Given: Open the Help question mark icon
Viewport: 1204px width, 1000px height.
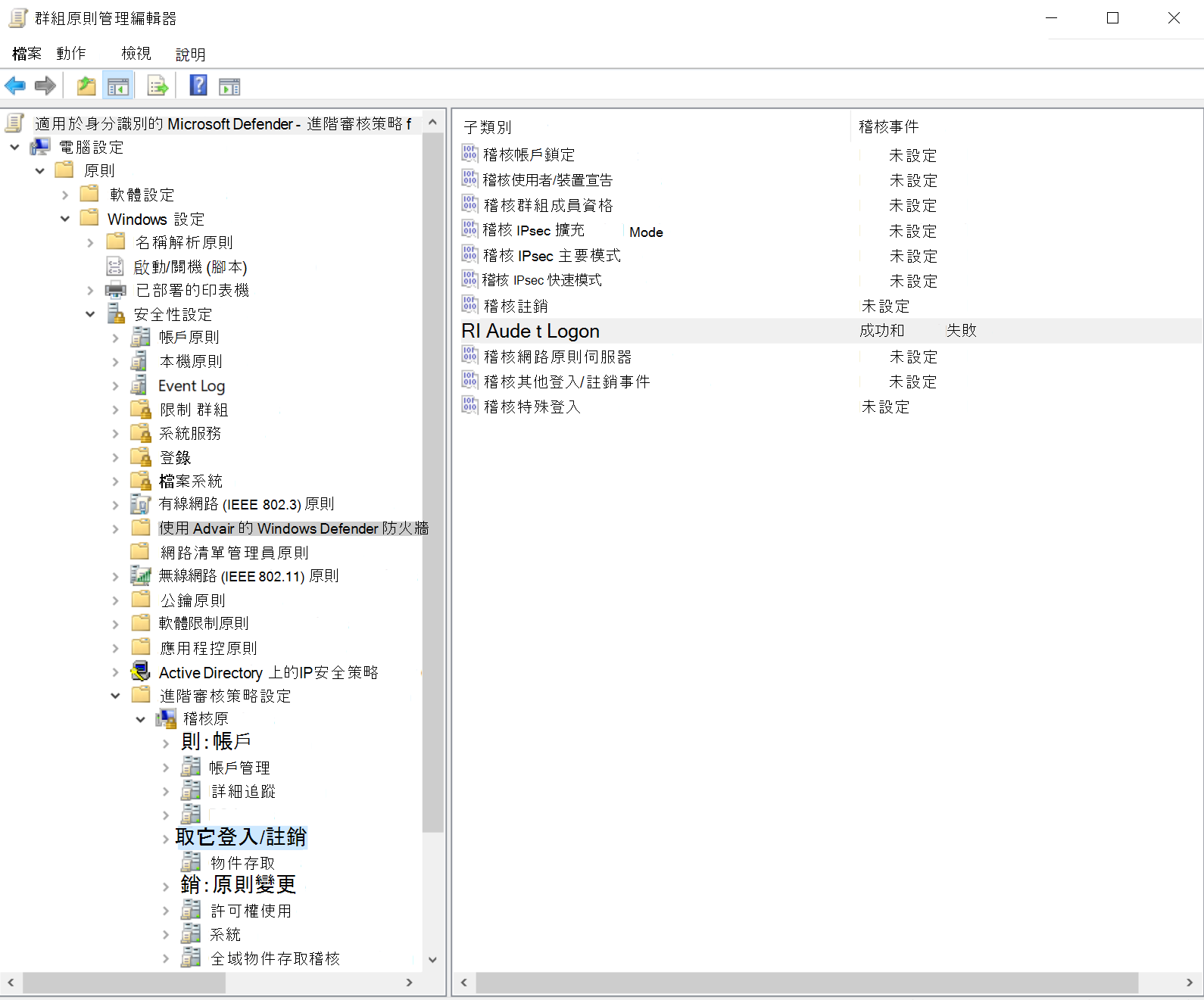Looking at the screenshot, I should click(198, 86).
